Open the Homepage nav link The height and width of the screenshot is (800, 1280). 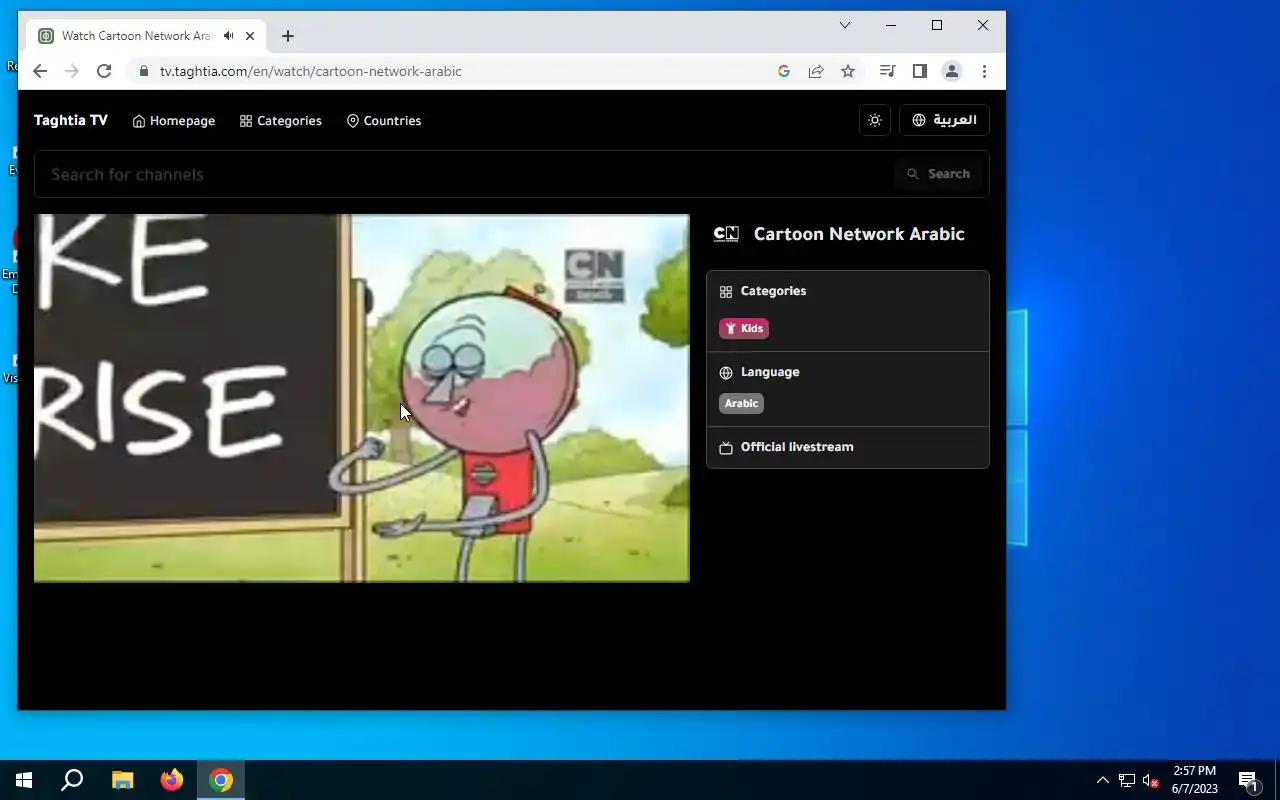tap(174, 121)
